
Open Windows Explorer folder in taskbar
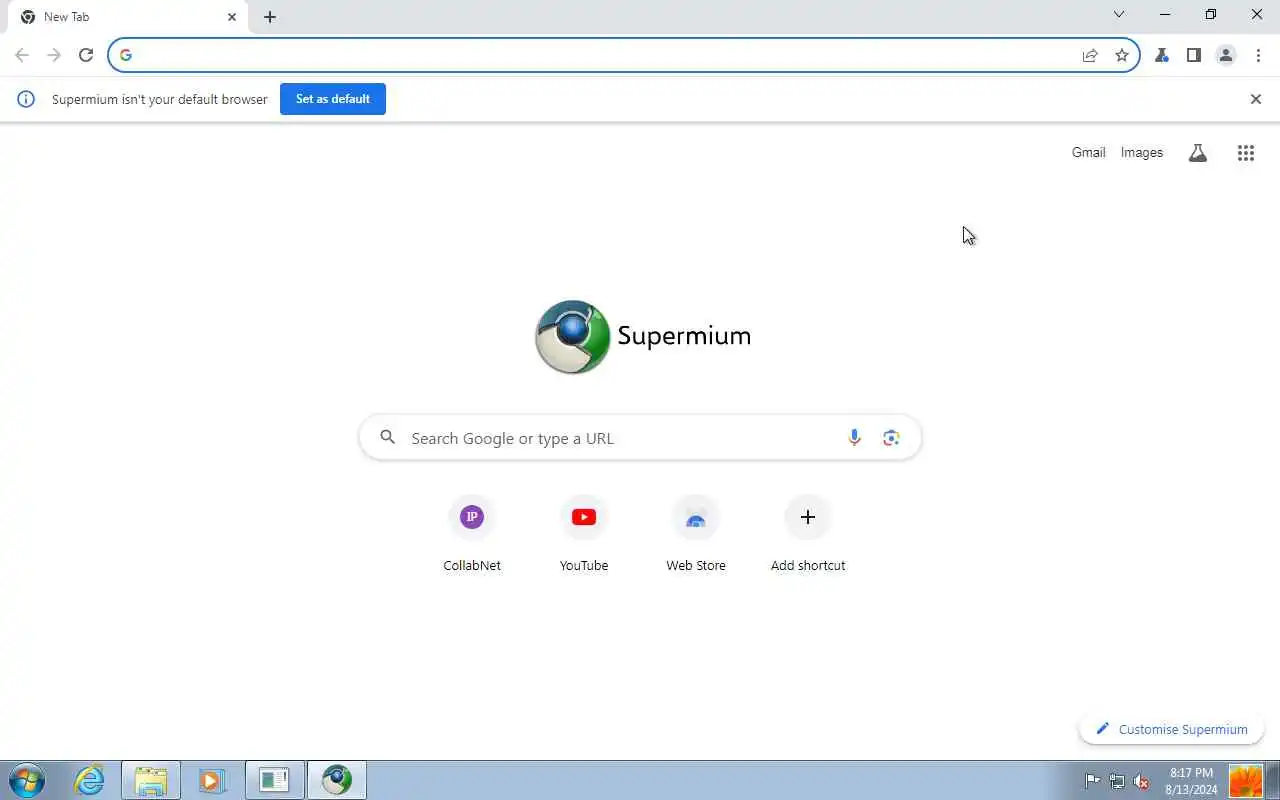(151, 780)
